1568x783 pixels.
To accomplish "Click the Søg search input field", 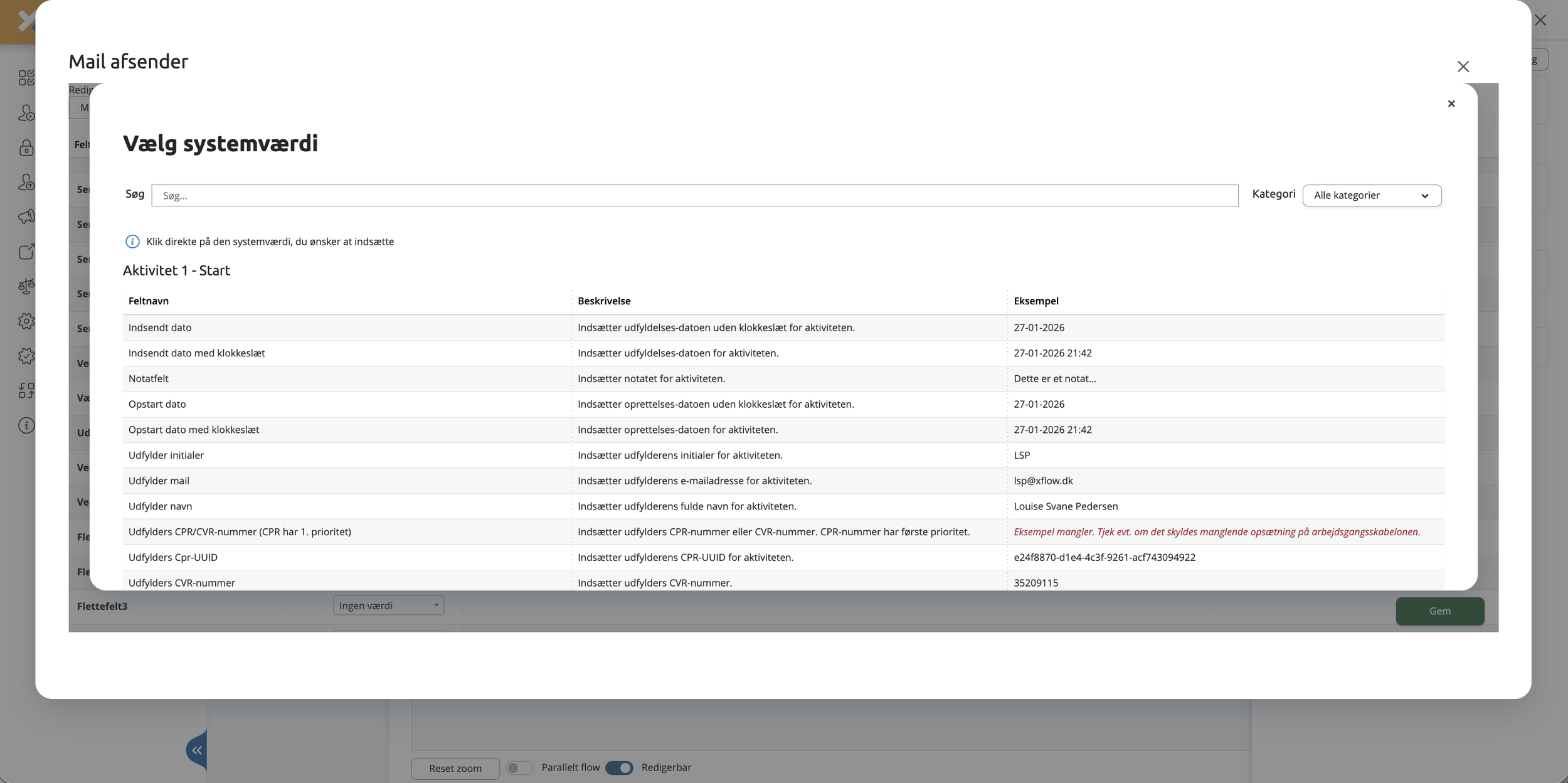I will click(x=694, y=195).
